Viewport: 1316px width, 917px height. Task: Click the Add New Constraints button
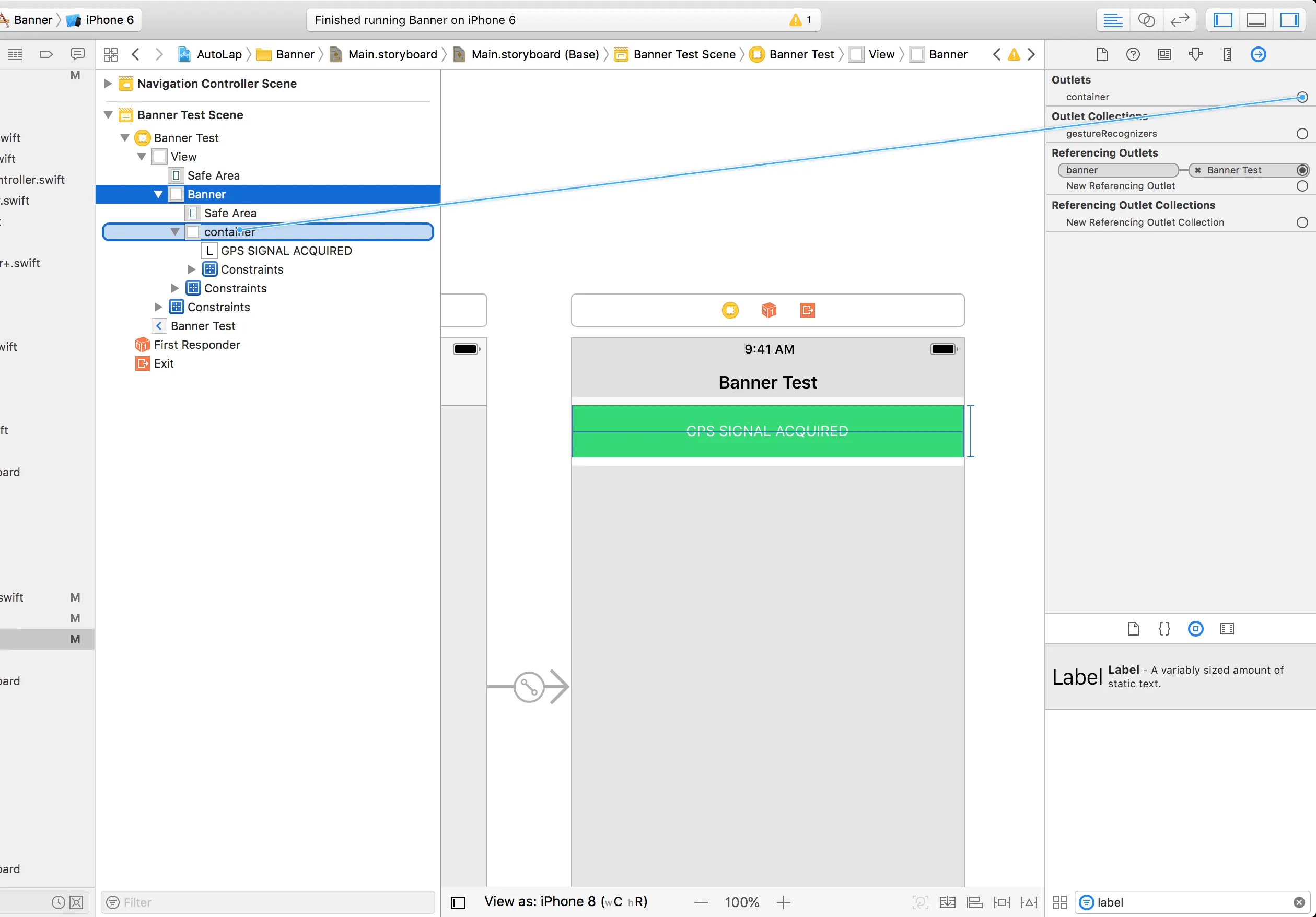tap(1001, 902)
